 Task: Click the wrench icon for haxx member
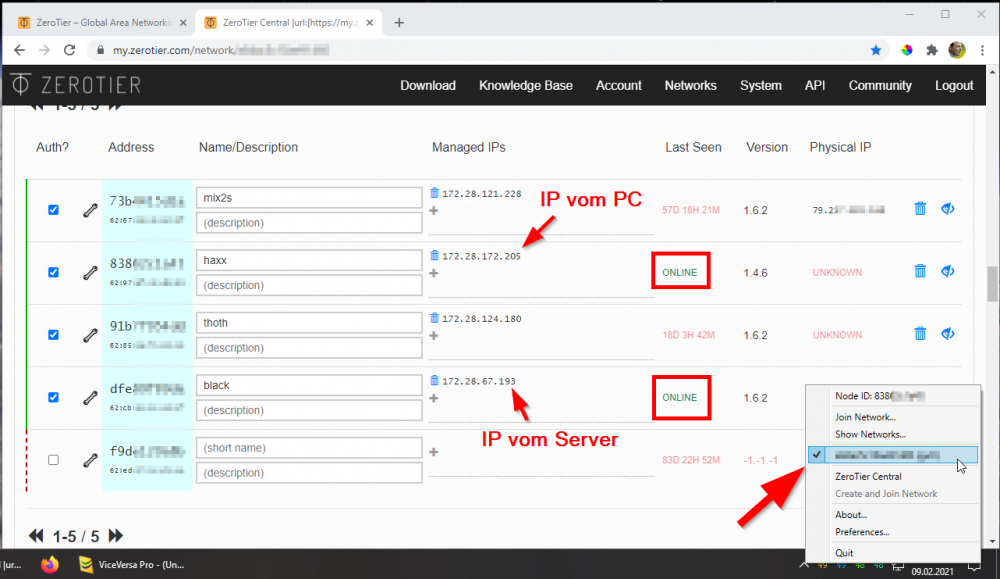pos(90,272)
